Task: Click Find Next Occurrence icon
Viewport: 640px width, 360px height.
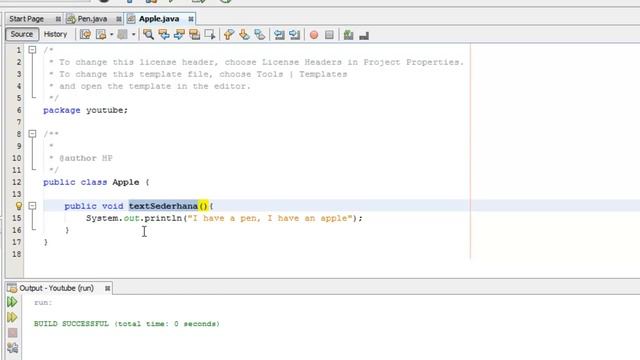Action: click(x=179, y=35)
